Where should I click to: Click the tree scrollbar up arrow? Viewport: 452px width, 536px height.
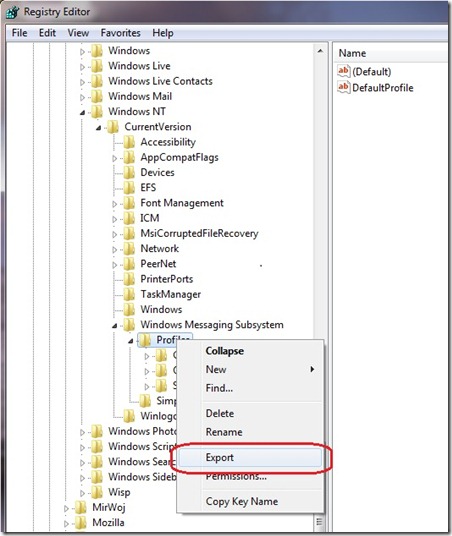click(x=320, y=51)
